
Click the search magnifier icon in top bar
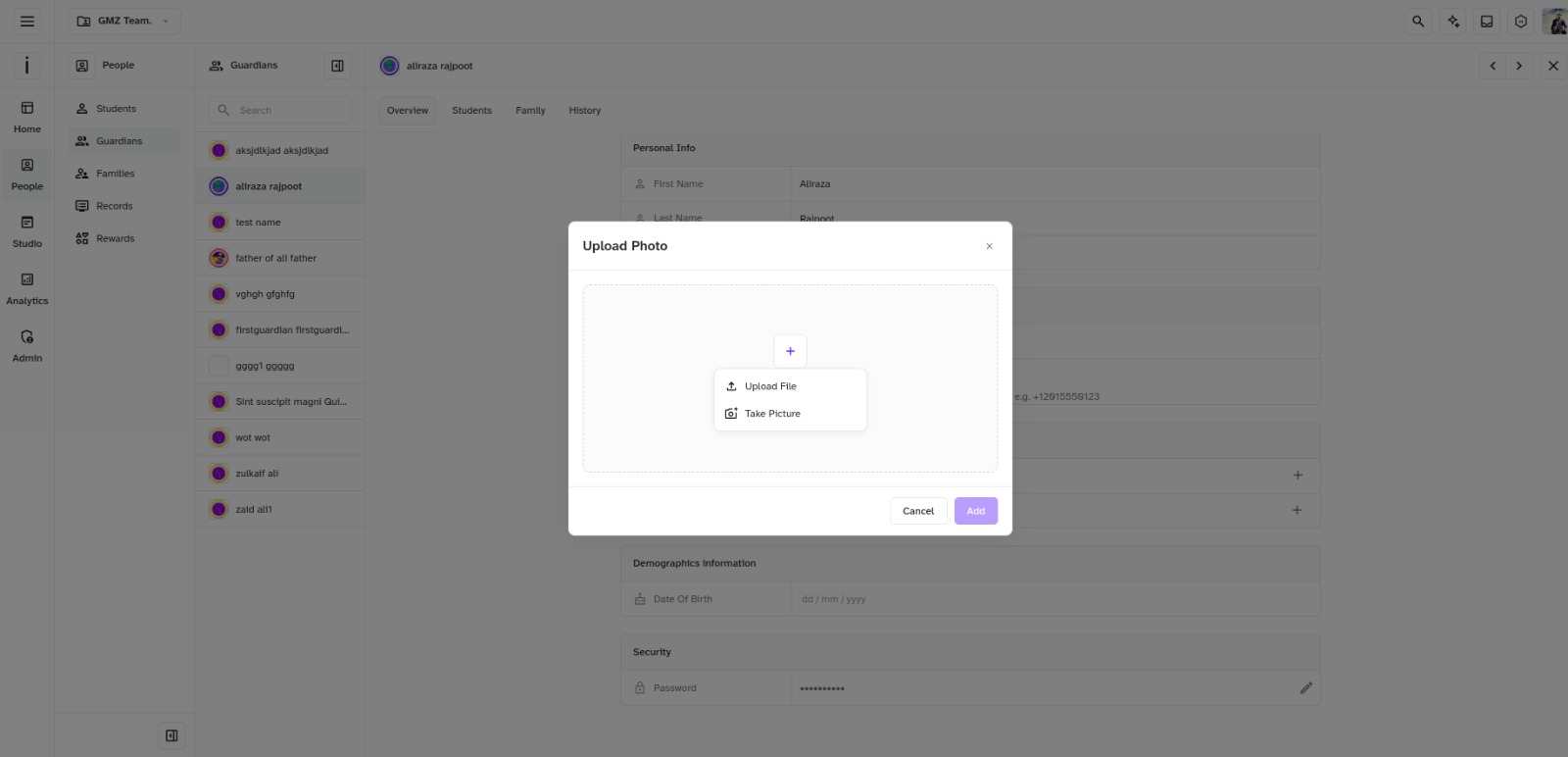tap(1418, 21)
